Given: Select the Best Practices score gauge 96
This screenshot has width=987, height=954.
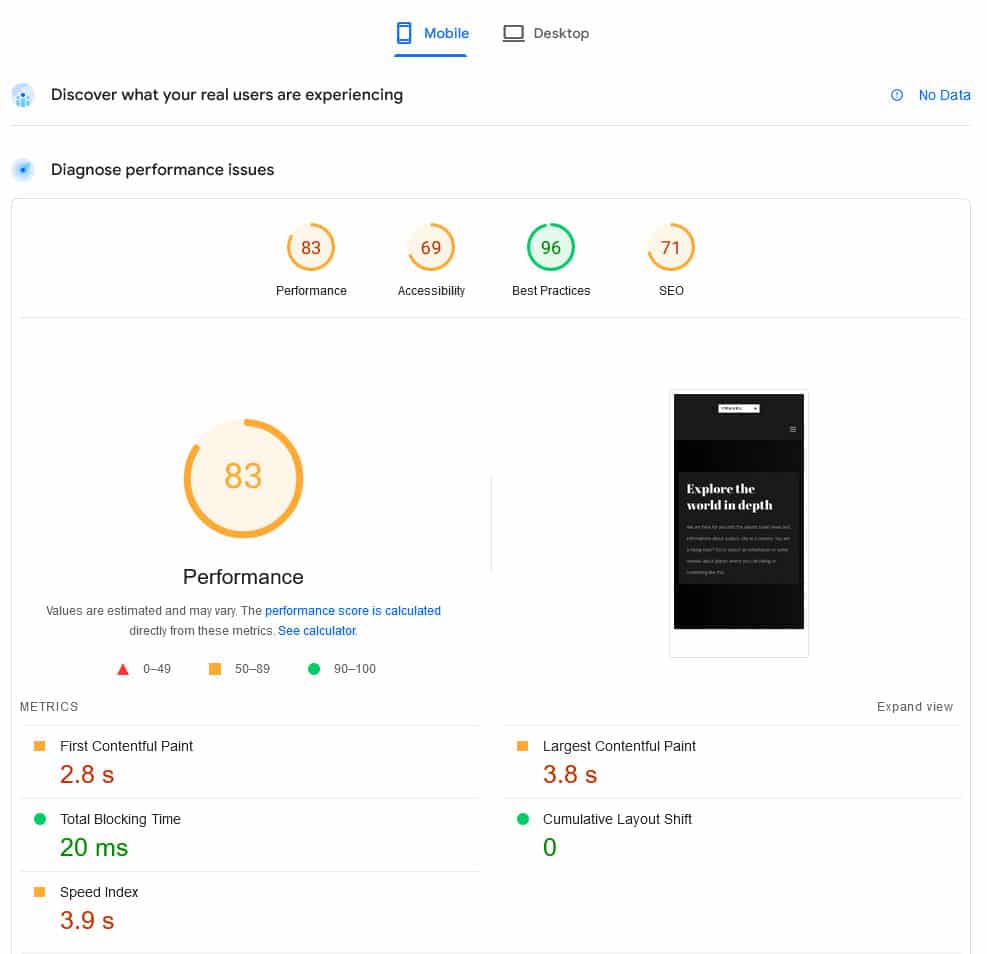Looking at the screenshot, I should tap(551, 247).
